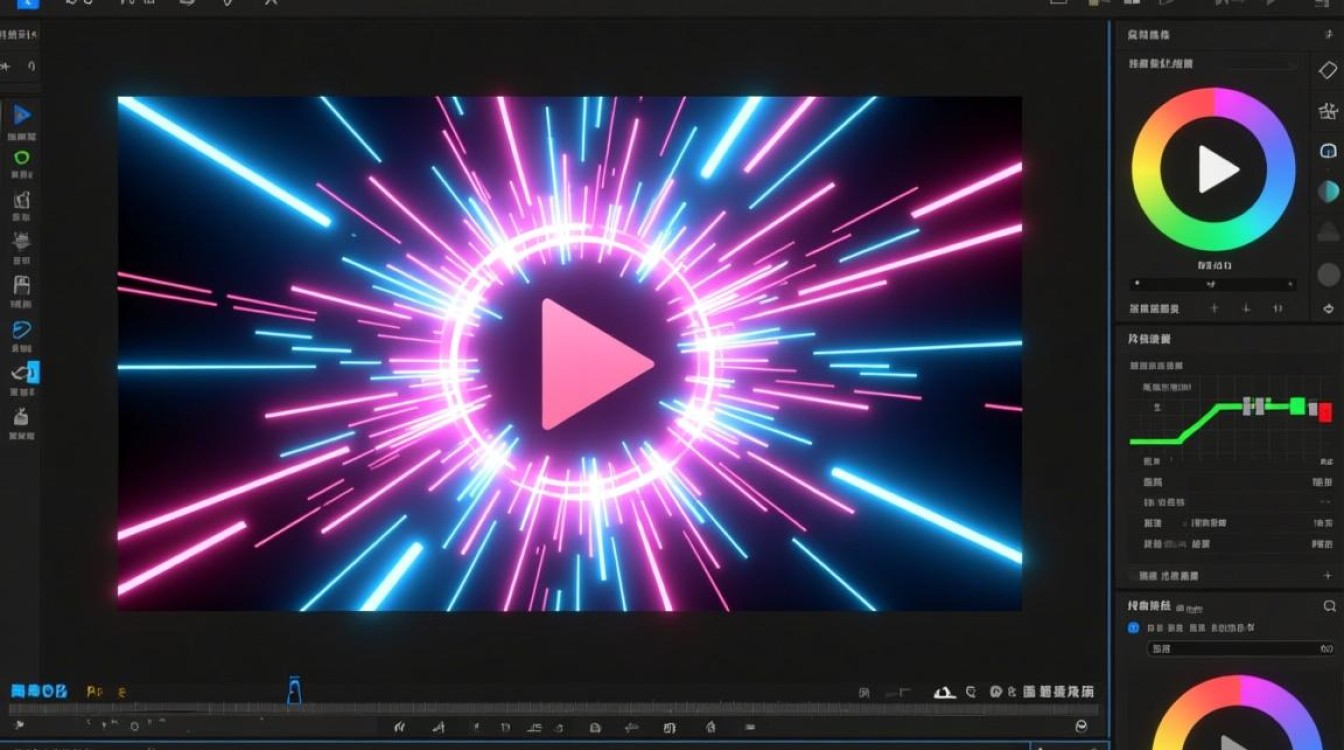Select the red square keyframe on the curve
The width and height of the screenshot is (1344, 750).
pyautogui.click(x=1325, y=412)
